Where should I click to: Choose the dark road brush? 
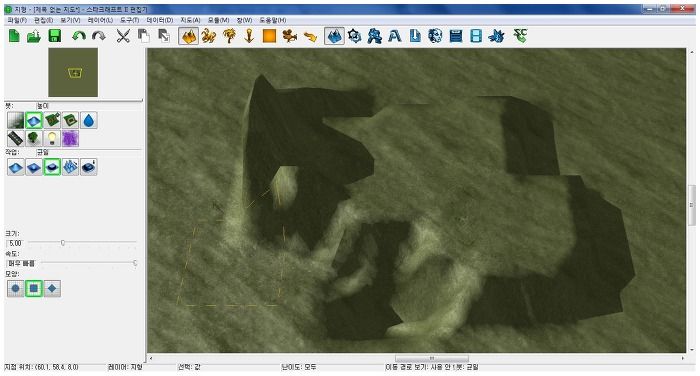pyautogui.click(x=16, y=138)
